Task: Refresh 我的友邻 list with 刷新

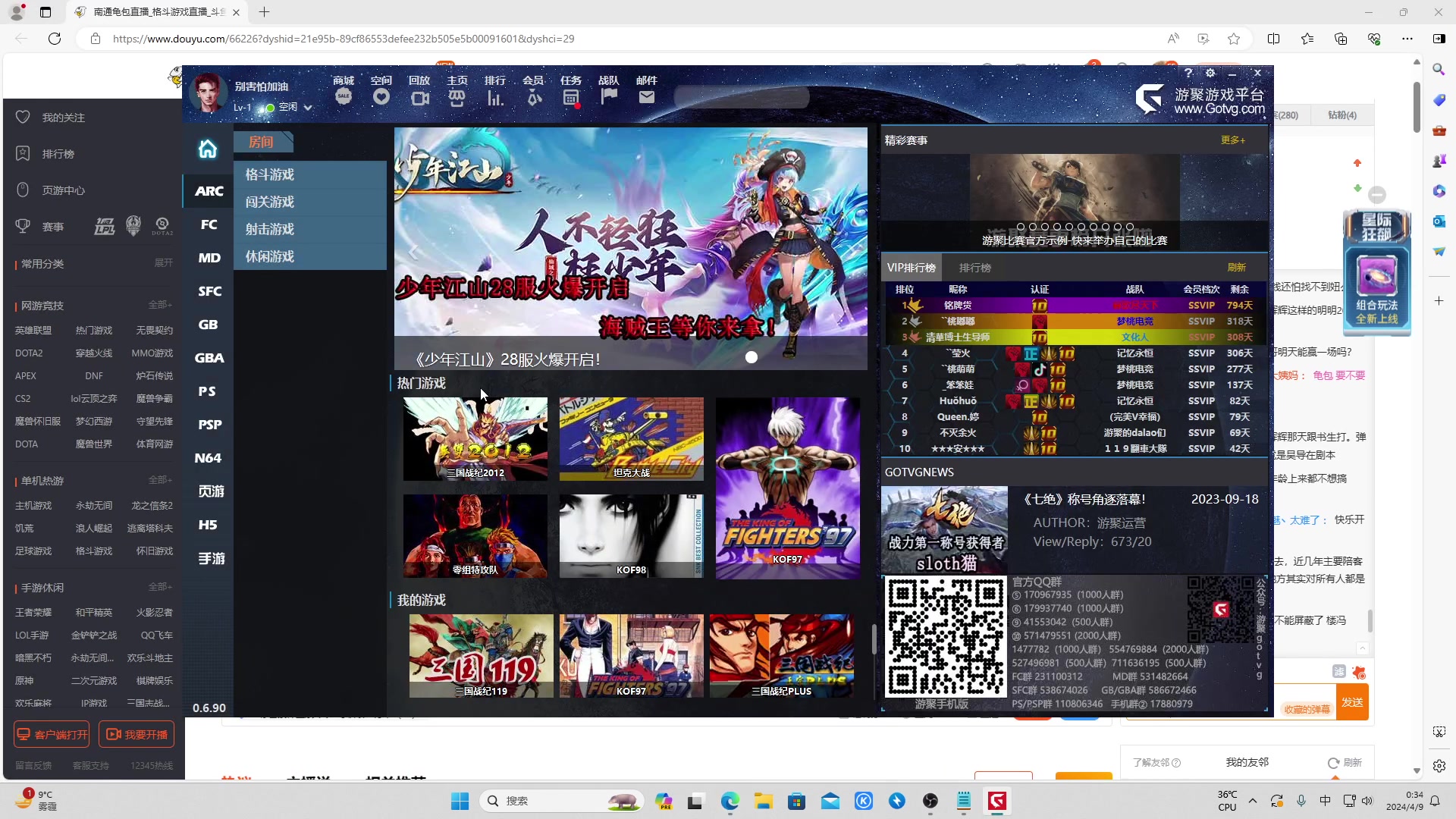Action: [x=1345, y=763]
